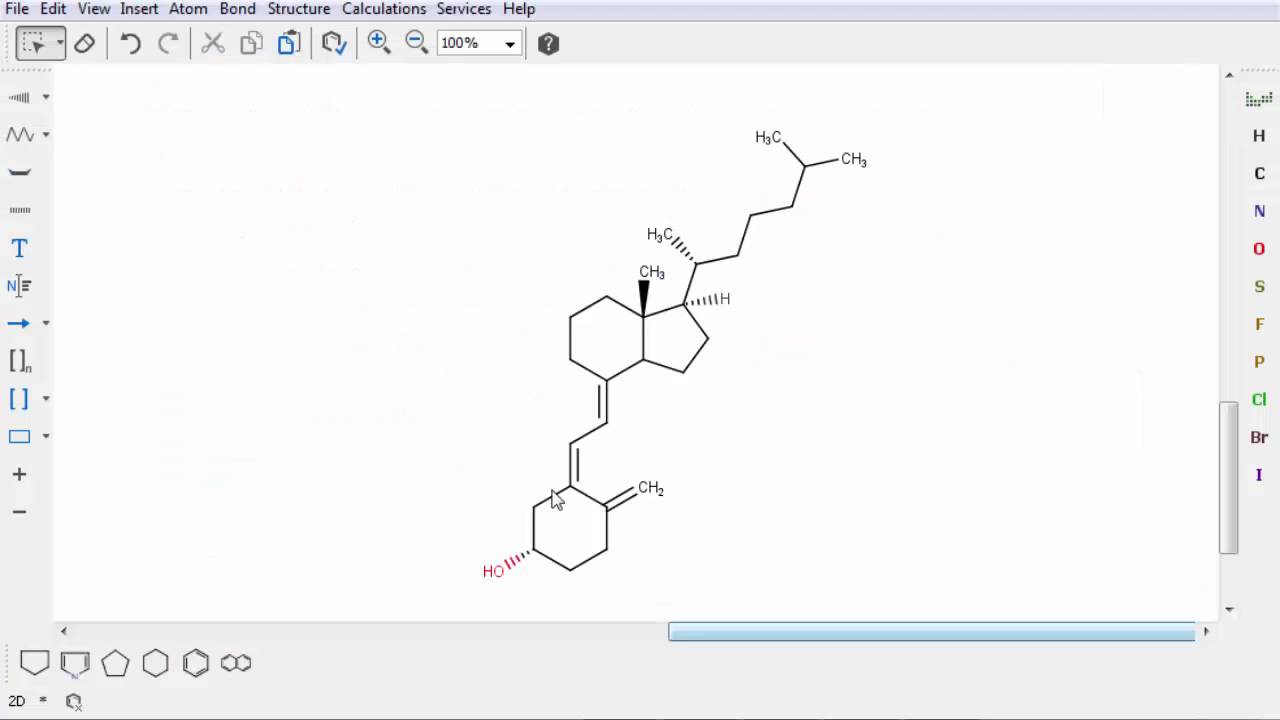Open the Help question mark icon
Viewport: 1280px width, 720px height.
(x=548, y=43)
